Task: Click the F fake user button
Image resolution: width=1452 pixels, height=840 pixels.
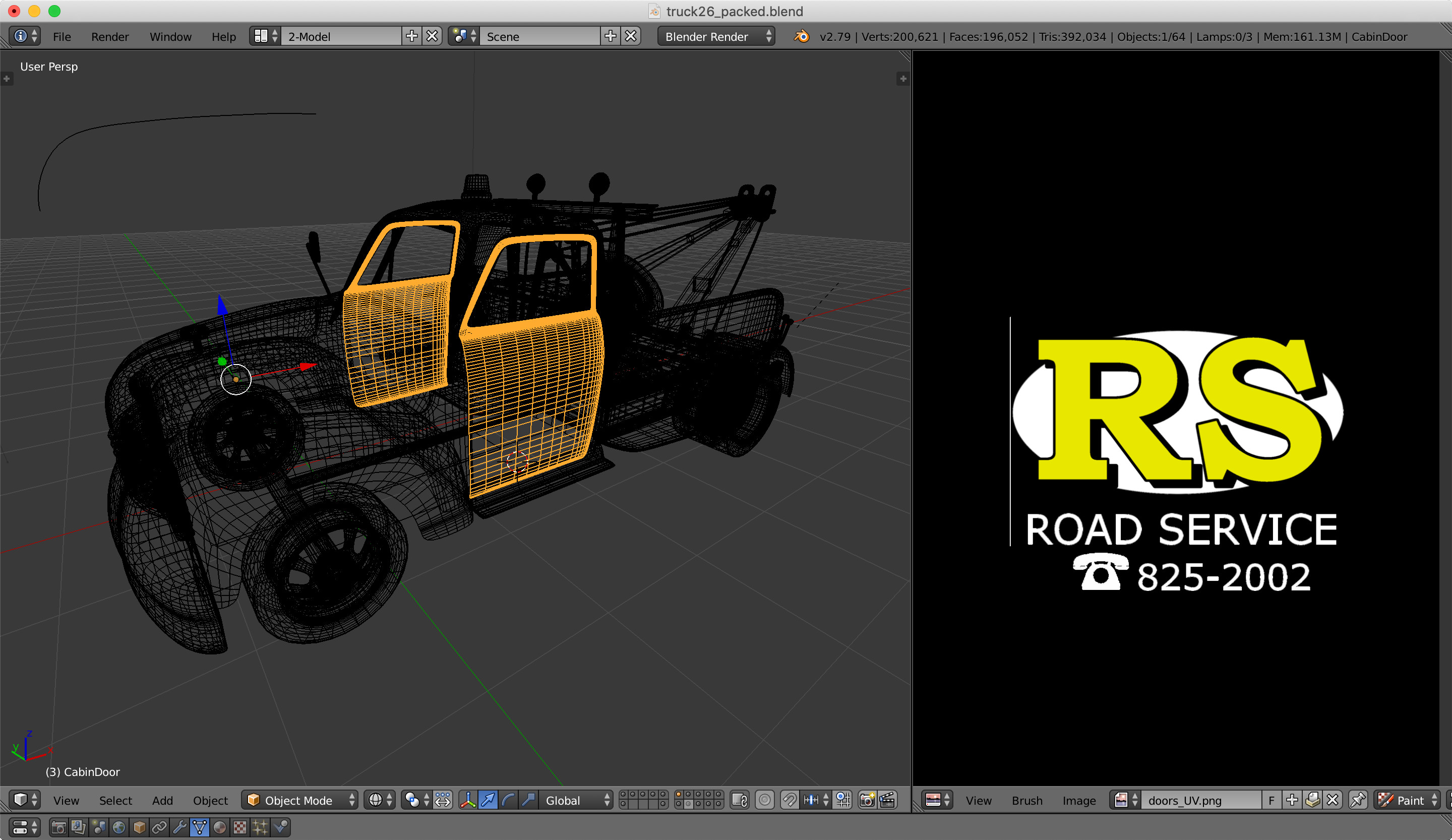Action: click(1271, 800)
